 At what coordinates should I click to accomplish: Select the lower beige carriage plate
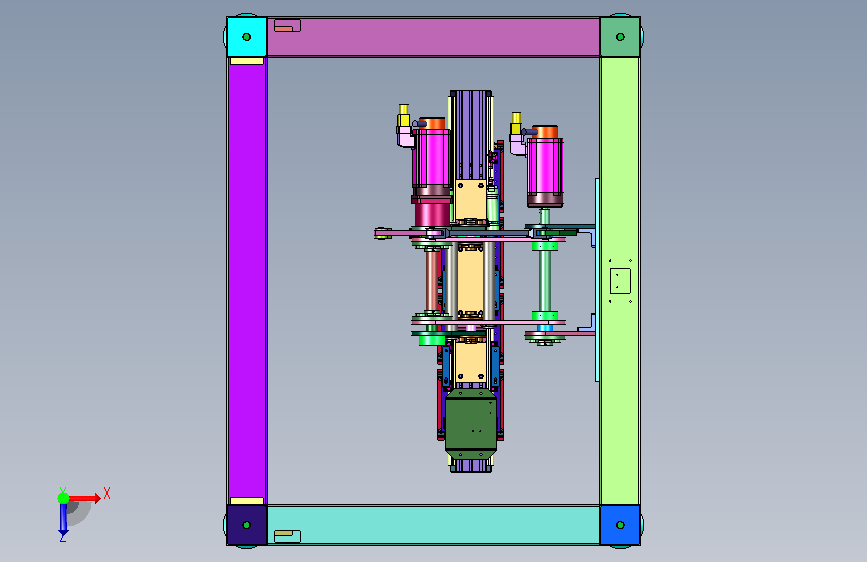pyautogui.click(x=471, y=362)
